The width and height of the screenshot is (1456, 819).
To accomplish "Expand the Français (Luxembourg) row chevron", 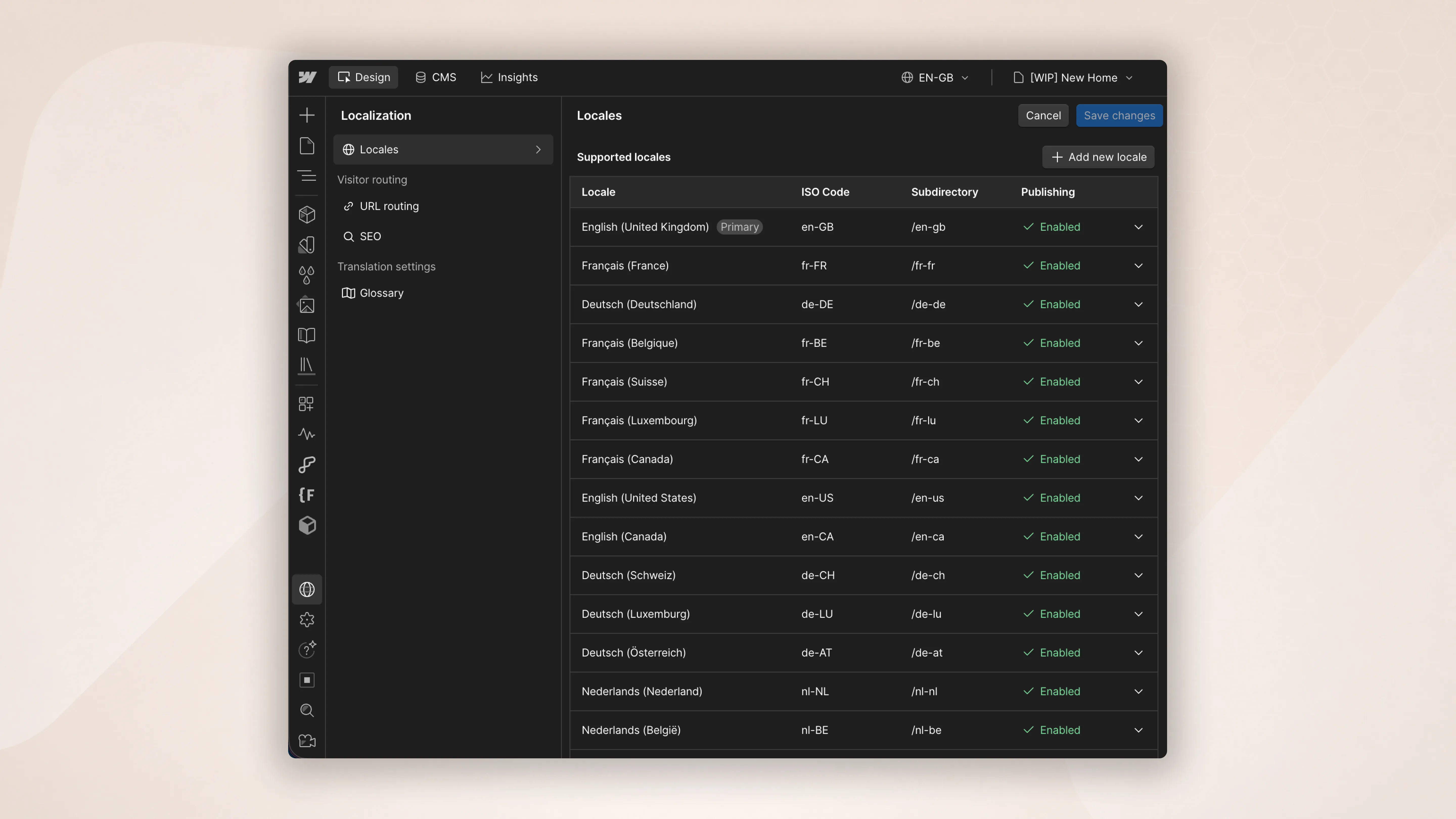I will (x=1138, y=421).
